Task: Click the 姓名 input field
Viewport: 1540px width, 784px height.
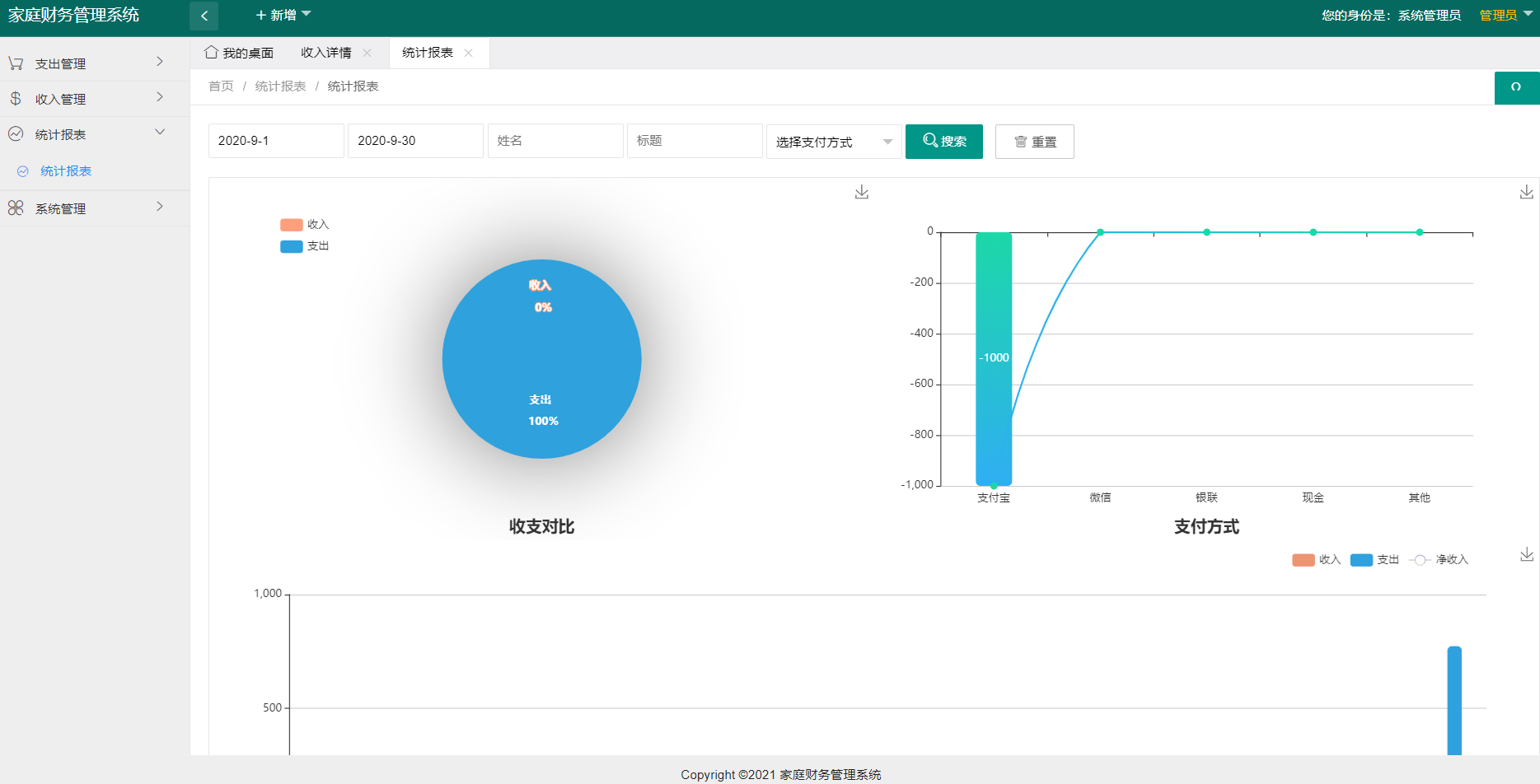Action: [555, 141]
